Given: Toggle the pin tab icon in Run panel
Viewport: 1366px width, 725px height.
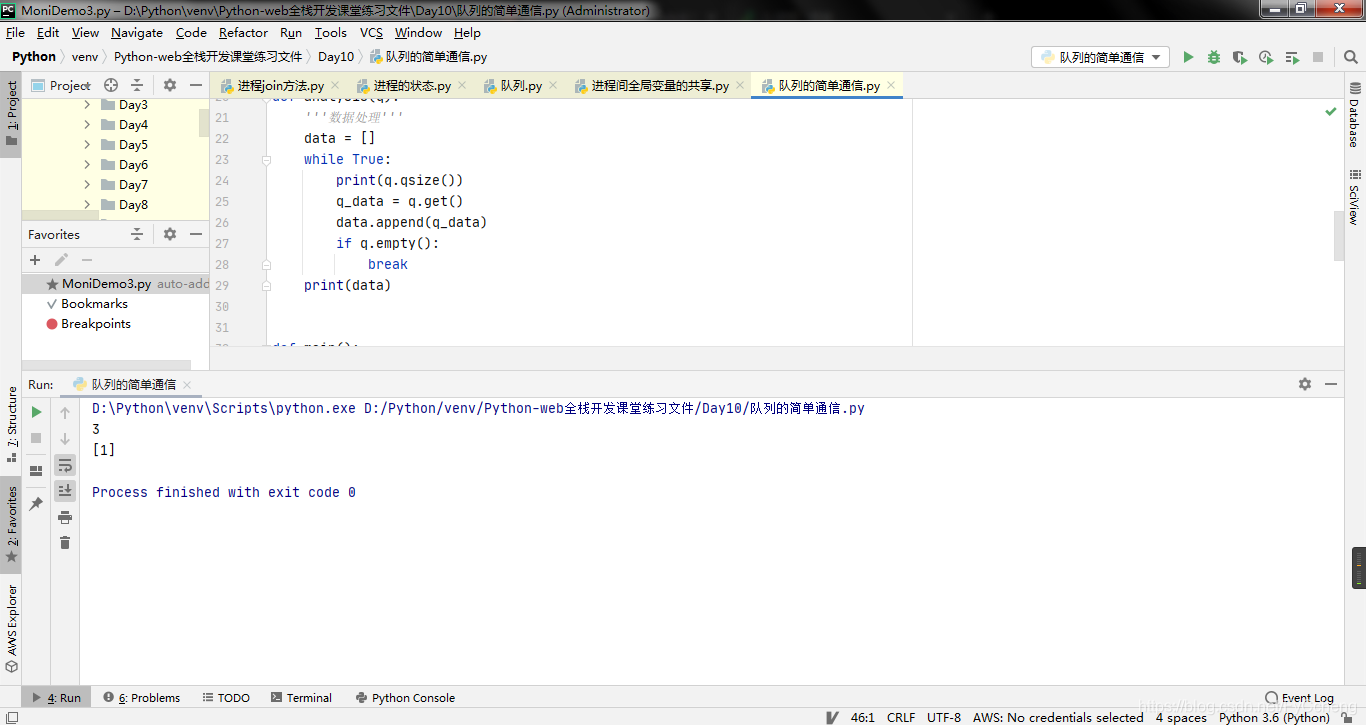Looking at the screenshot, I should coord(36,503).
